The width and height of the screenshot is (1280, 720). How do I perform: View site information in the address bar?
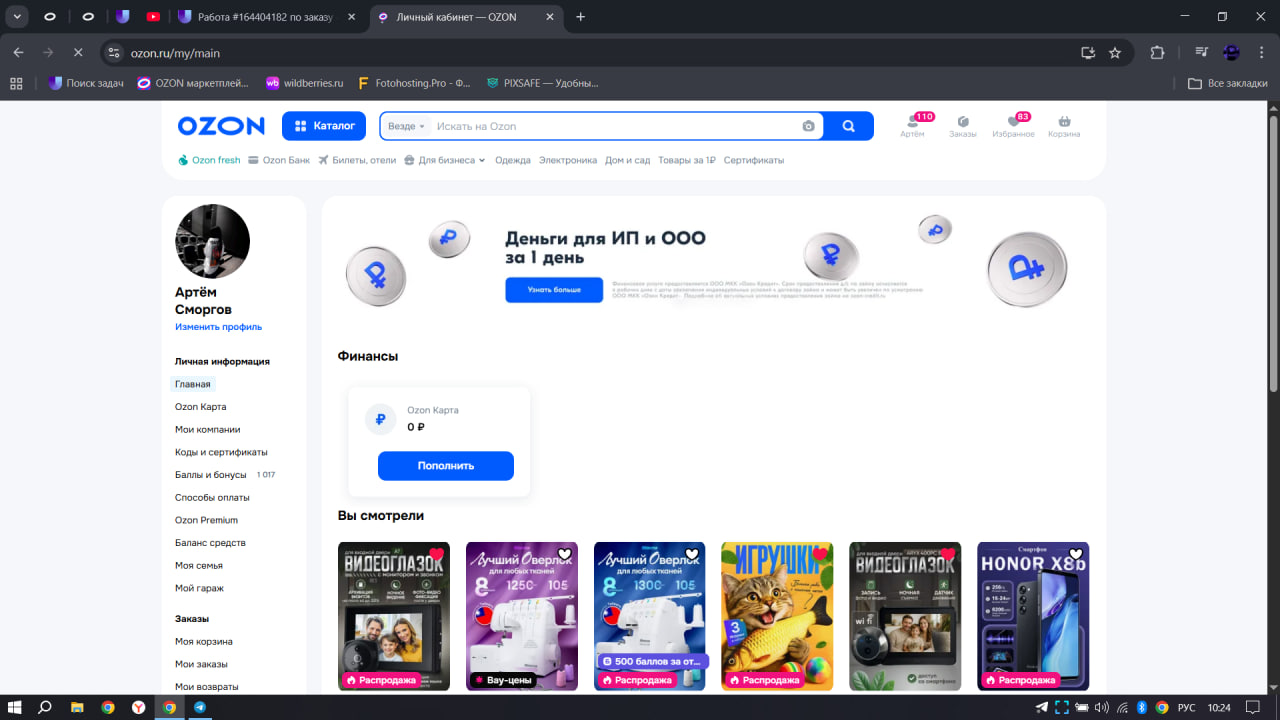(114, 52)
